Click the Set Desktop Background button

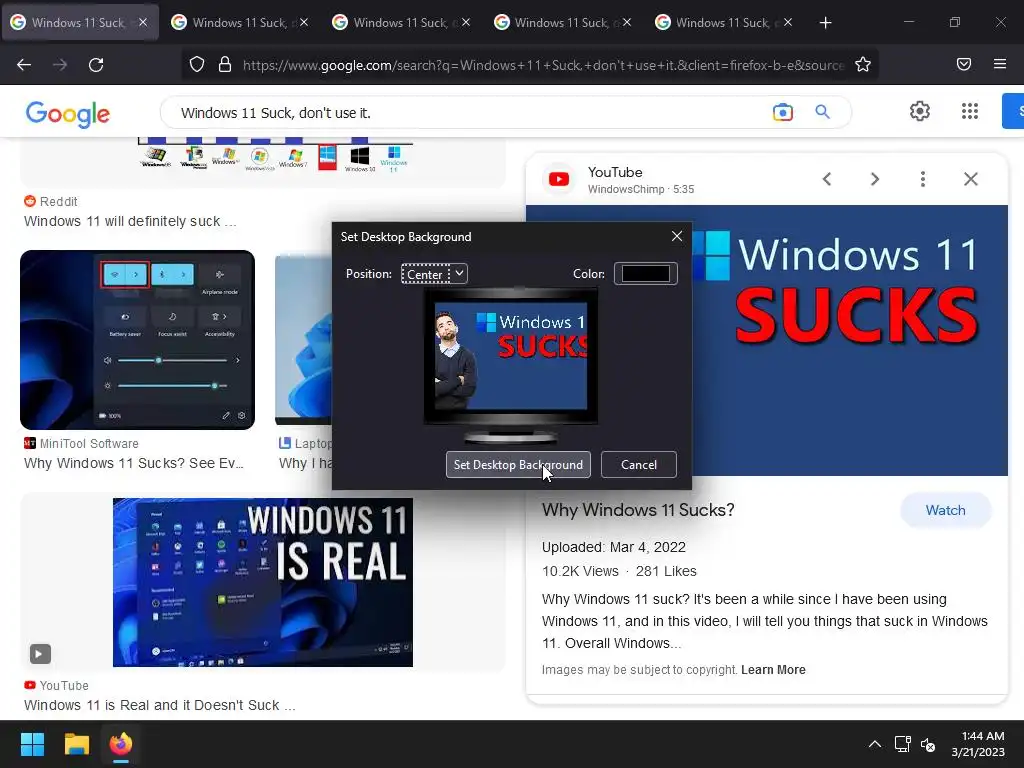(x=519, y=464)
